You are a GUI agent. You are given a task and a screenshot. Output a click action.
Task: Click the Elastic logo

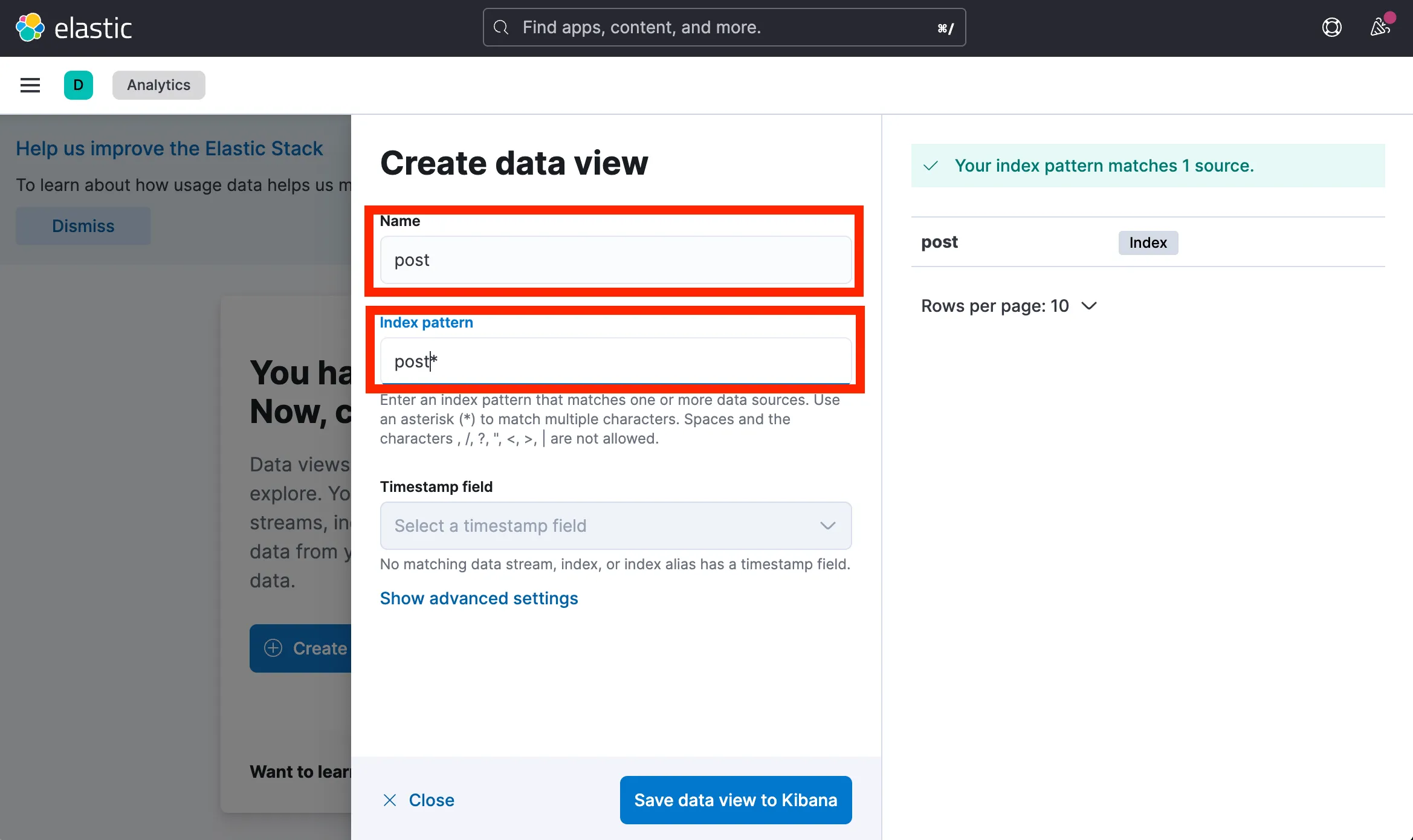(x=73, y=28)
